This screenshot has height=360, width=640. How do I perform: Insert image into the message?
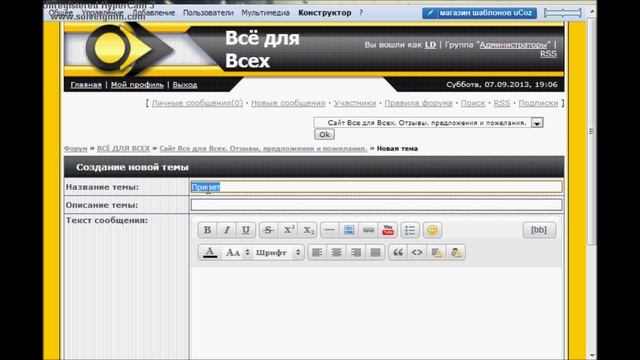[349, 230]
